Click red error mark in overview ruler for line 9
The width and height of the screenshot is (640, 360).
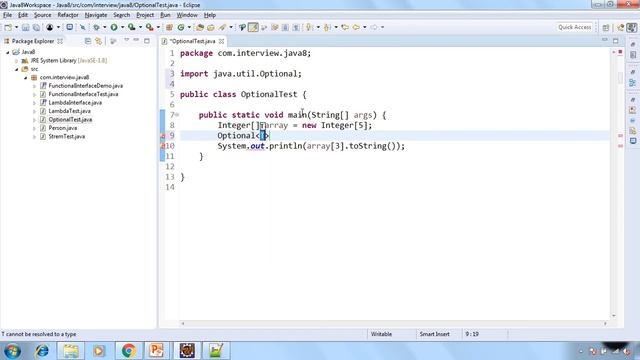(x=620, y=136)
